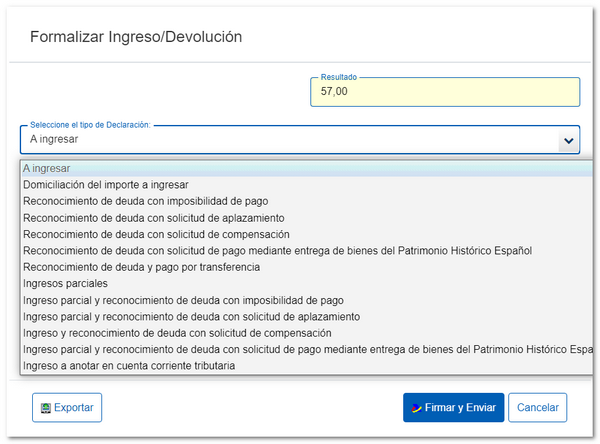Choose the 'Ingresos parciales' option
600x444 pixels.
(65, 283)
